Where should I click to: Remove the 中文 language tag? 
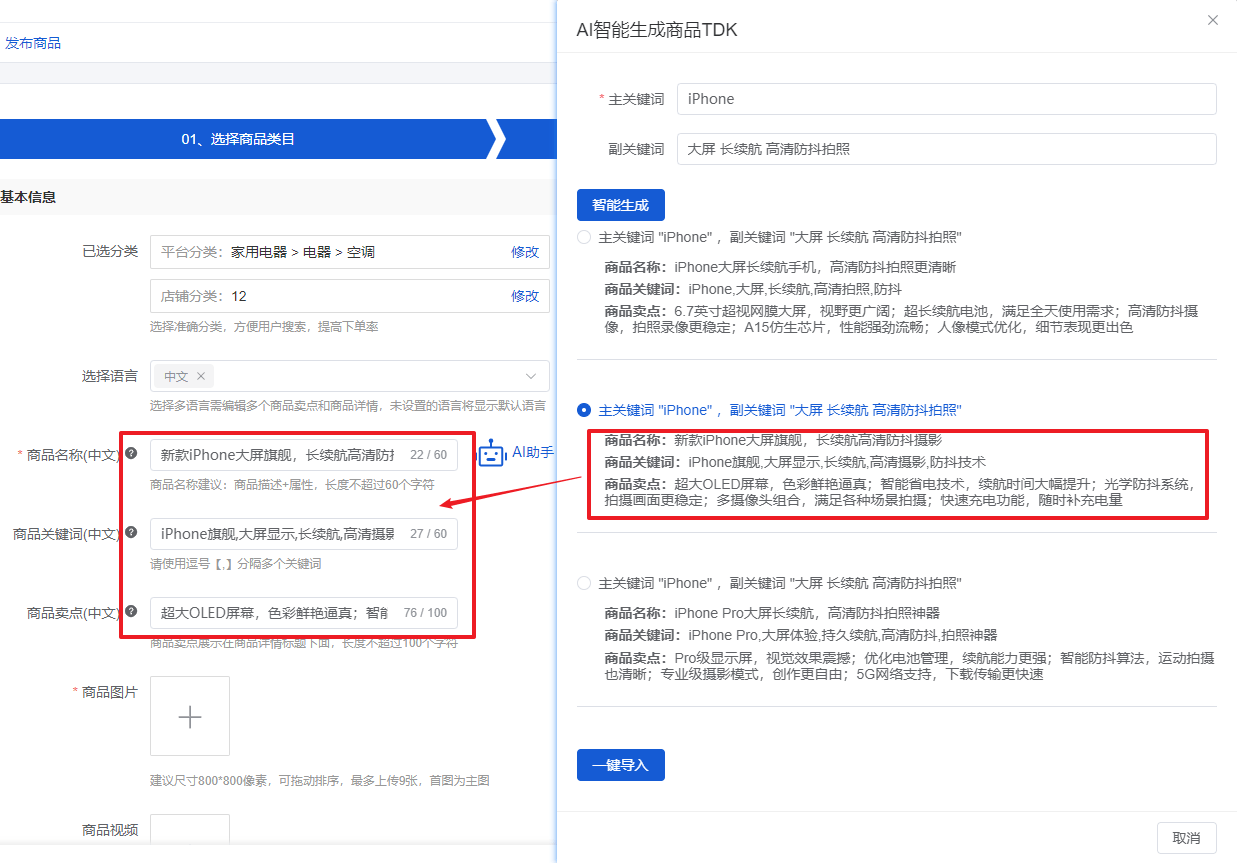tap(200, 376)
